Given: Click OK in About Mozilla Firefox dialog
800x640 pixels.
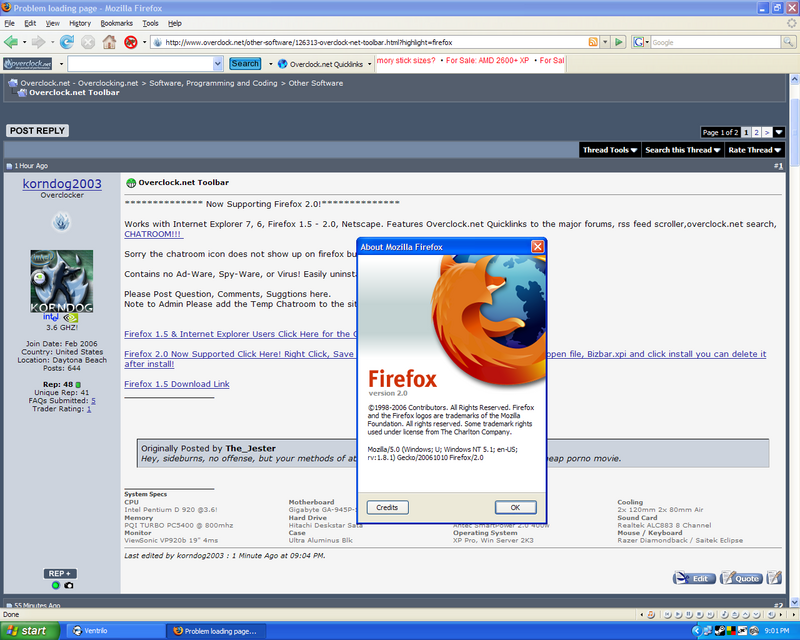Looking at the screenshot, I should coord(515,507).
